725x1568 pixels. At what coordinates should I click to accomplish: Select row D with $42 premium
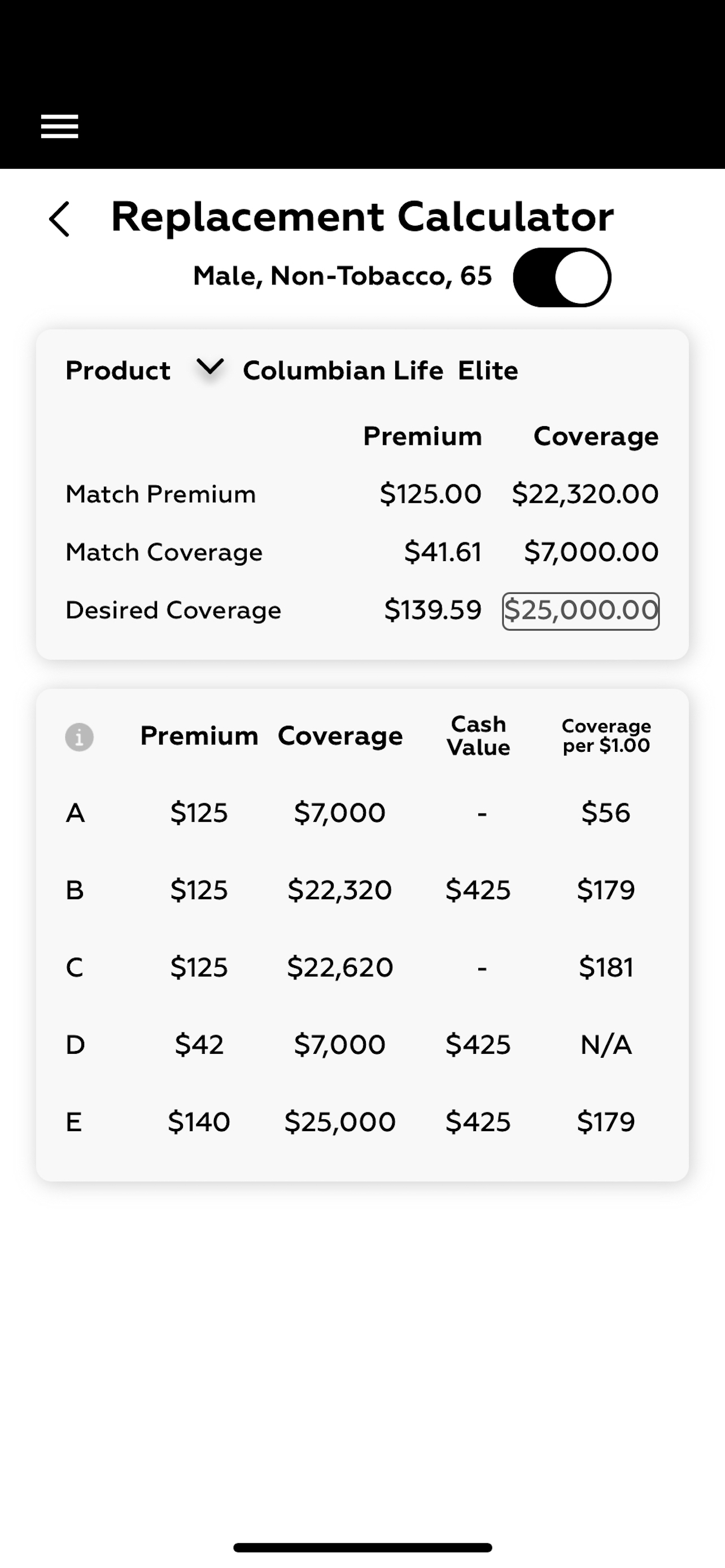(x=362, y=1045)
